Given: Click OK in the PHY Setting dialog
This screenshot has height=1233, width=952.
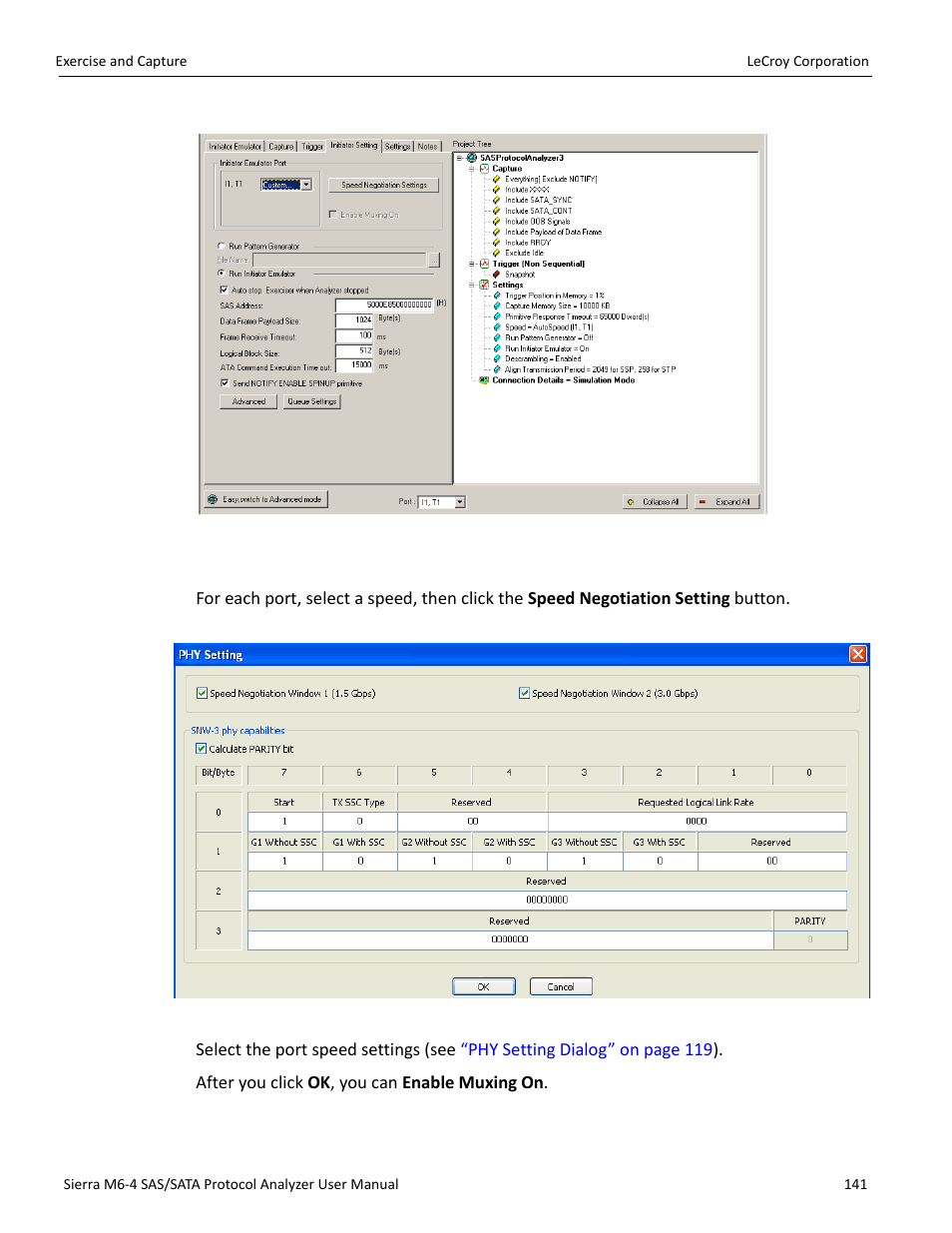Looking at the screenshot, I should pyautogui.click(x=484, y=986).
